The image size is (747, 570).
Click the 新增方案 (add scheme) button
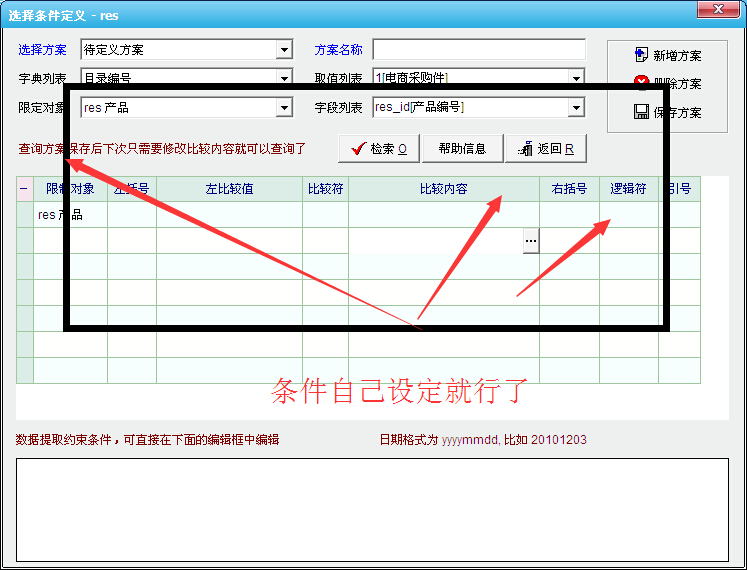(667, 56)
